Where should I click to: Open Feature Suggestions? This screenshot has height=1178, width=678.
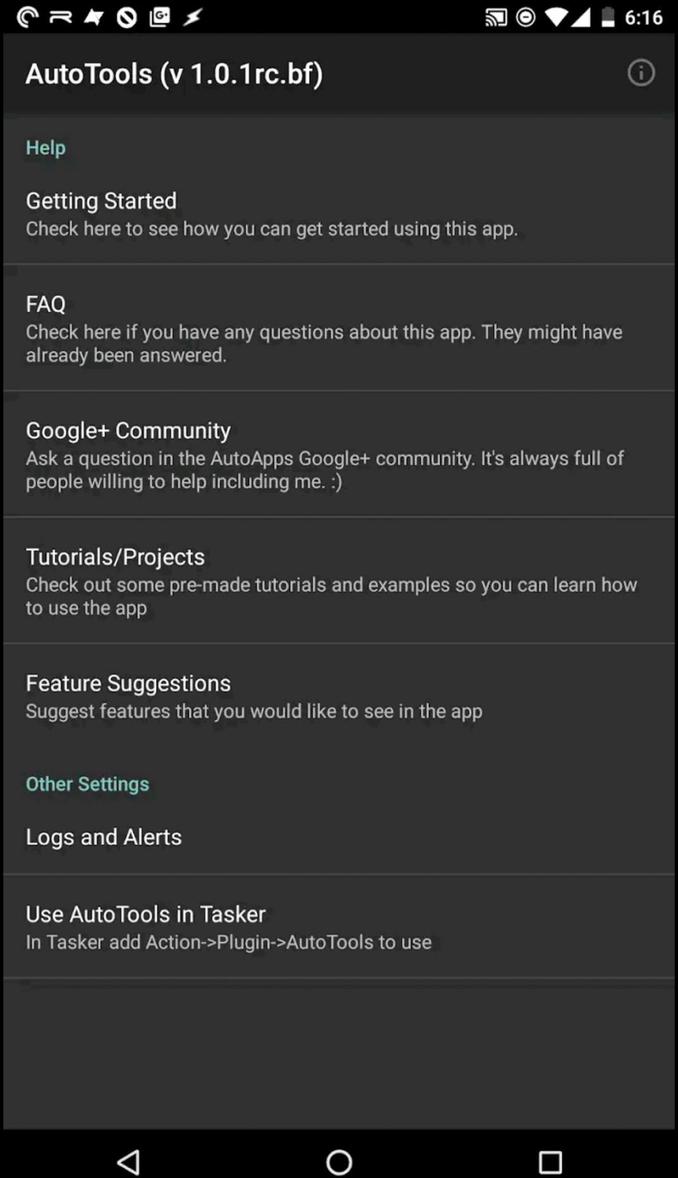tap(339, 695)
